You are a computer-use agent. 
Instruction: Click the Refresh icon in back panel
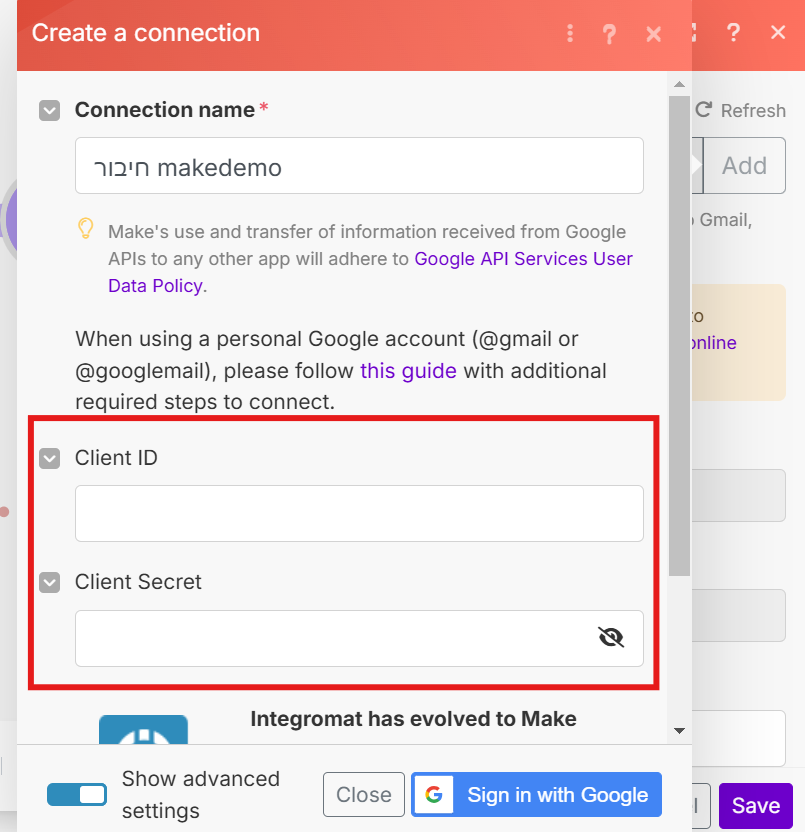(704, 110)
